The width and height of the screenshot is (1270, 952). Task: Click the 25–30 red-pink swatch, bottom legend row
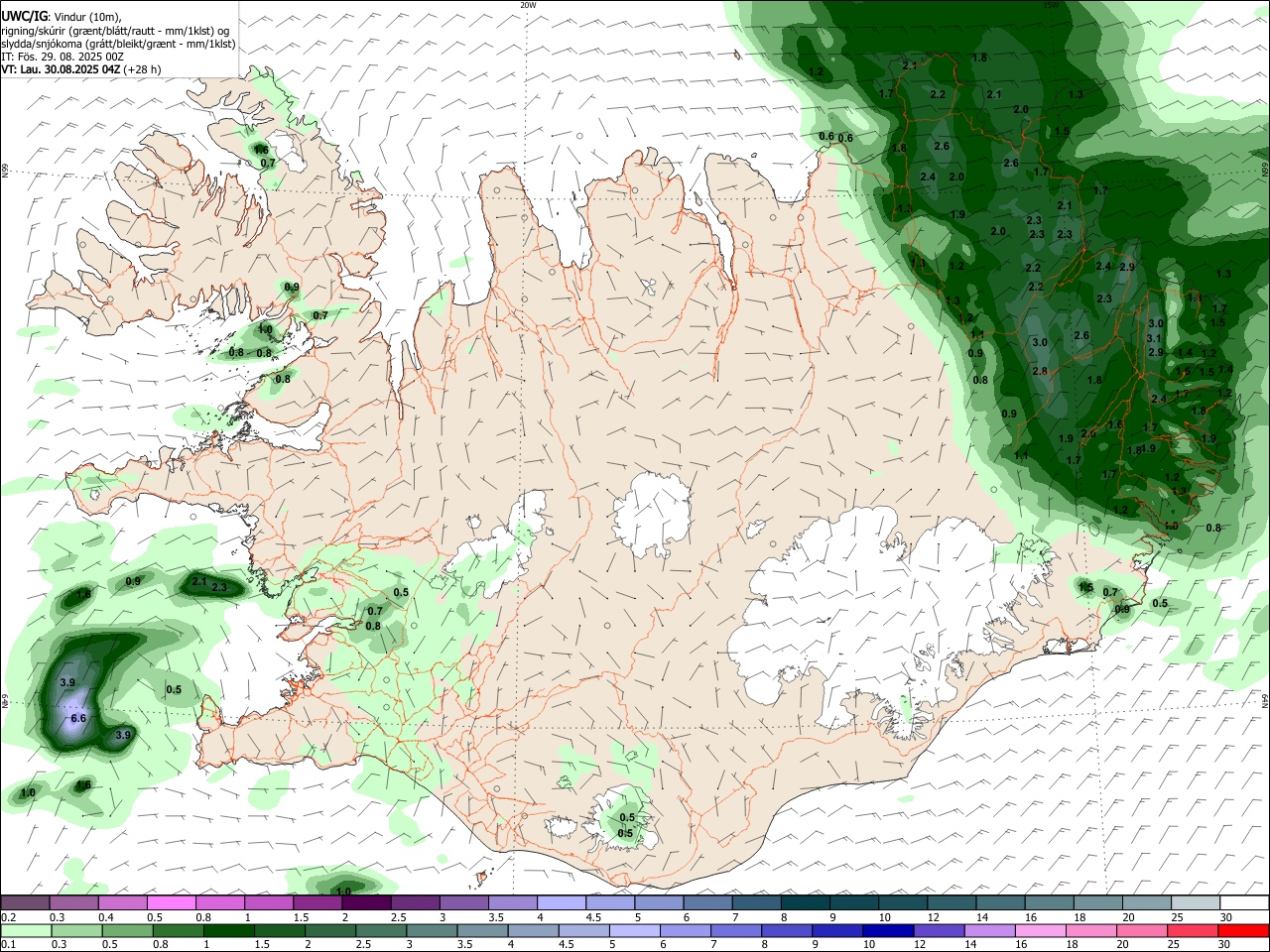pyautogui.click(x=1193, y=930)
